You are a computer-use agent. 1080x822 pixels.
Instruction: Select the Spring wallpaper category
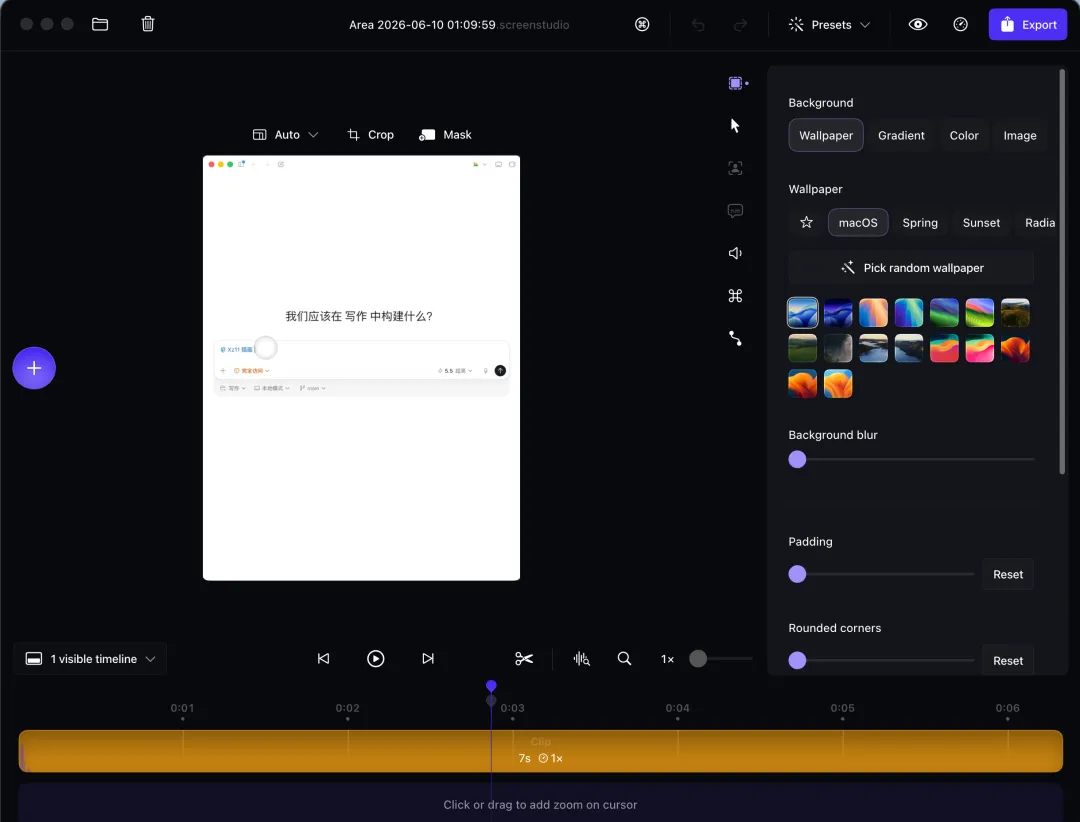click(920, 223)
